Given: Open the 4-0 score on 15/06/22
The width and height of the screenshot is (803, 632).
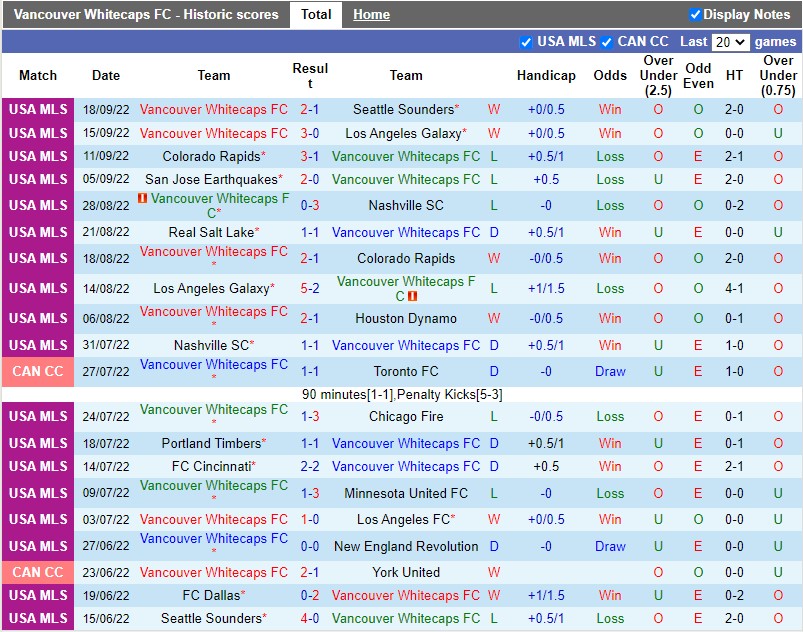Looking at the screenshot, I should 310,619.
